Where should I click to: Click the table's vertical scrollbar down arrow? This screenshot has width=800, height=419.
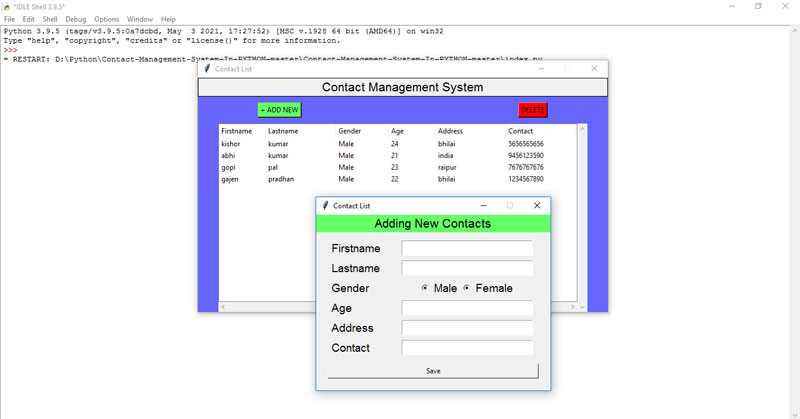point(582,307)
